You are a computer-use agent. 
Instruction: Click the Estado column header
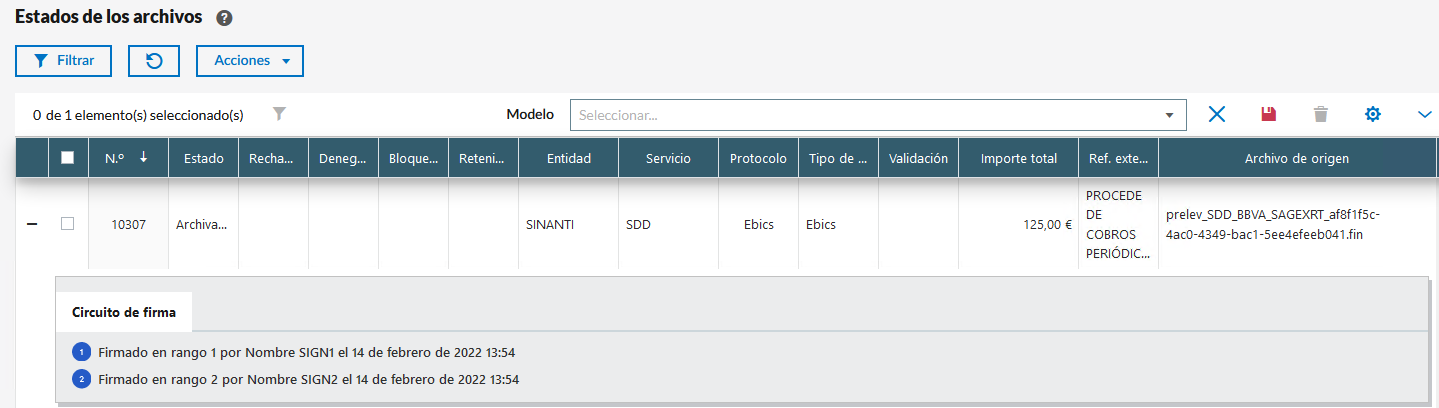(x=203, y=158)
